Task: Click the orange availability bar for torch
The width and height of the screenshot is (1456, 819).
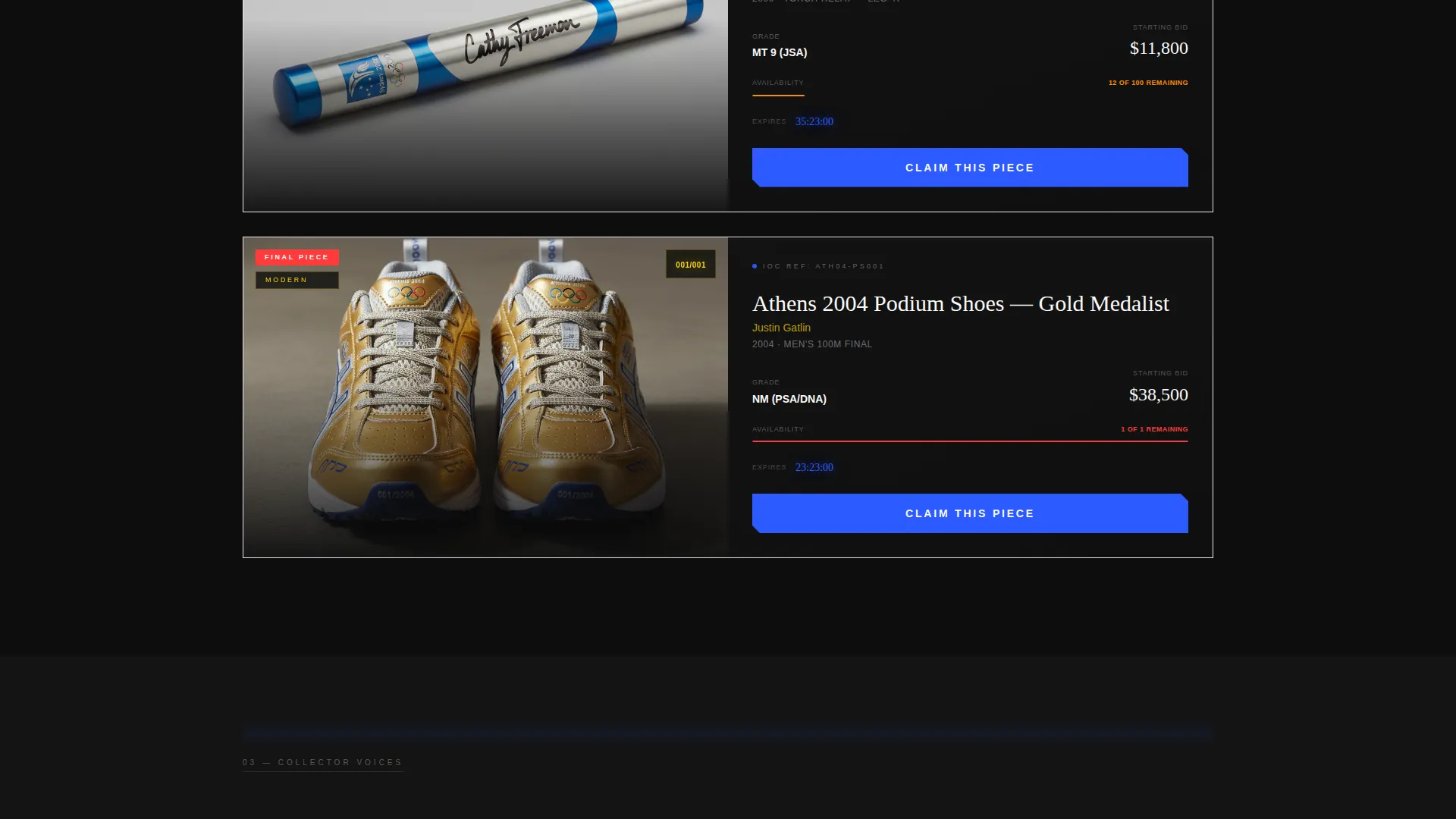Action: point(778,95)
